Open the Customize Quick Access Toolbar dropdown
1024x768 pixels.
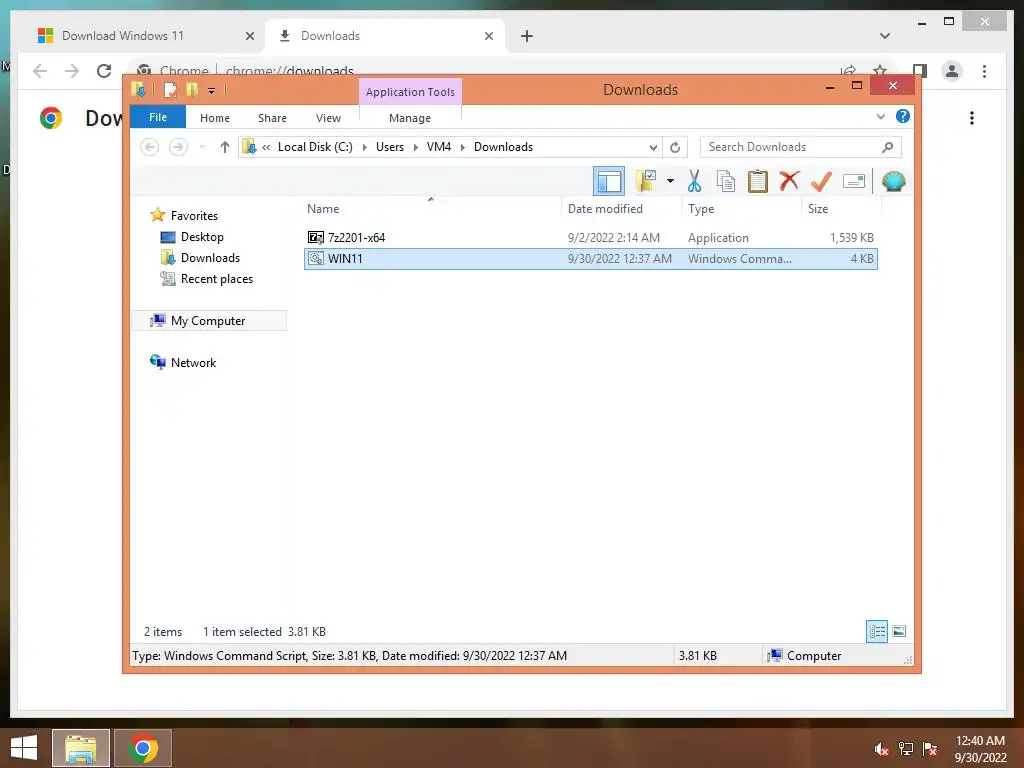(212, 90)
